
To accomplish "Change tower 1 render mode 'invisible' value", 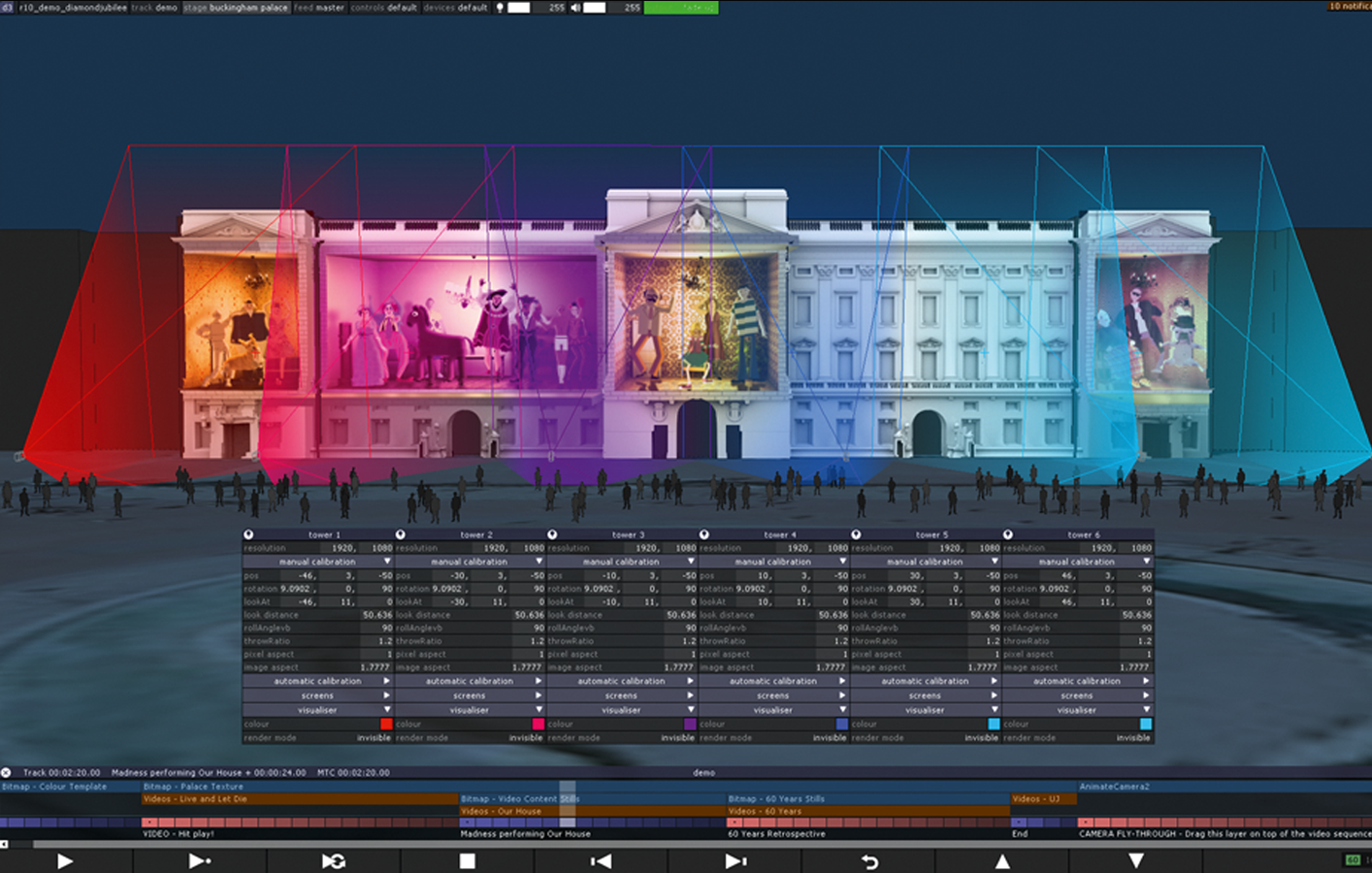I will point(374,738).
